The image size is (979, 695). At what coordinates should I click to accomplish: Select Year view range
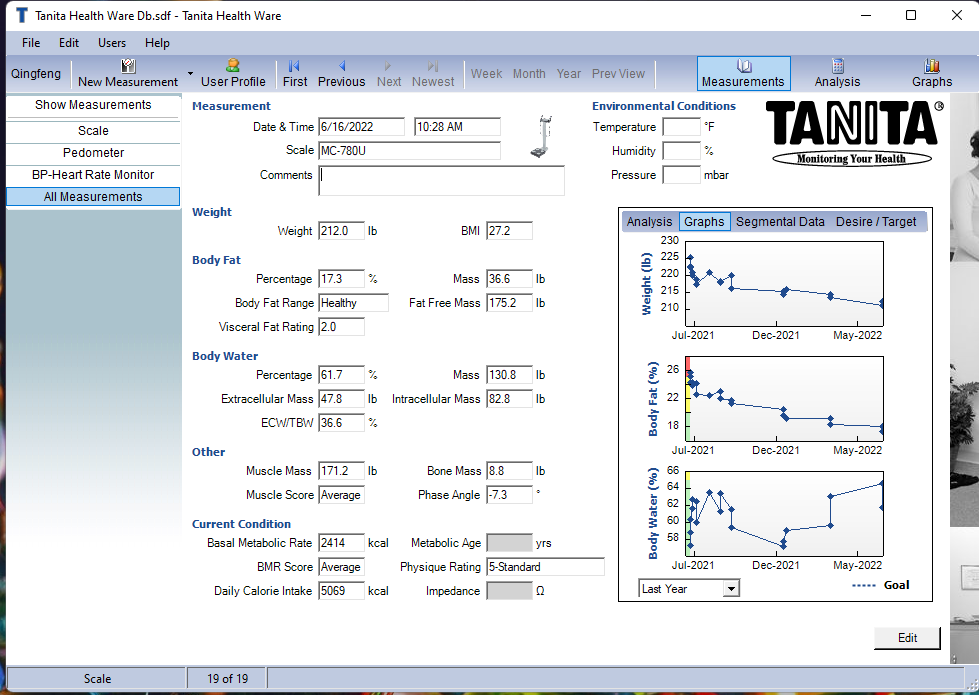pos(569,74)
